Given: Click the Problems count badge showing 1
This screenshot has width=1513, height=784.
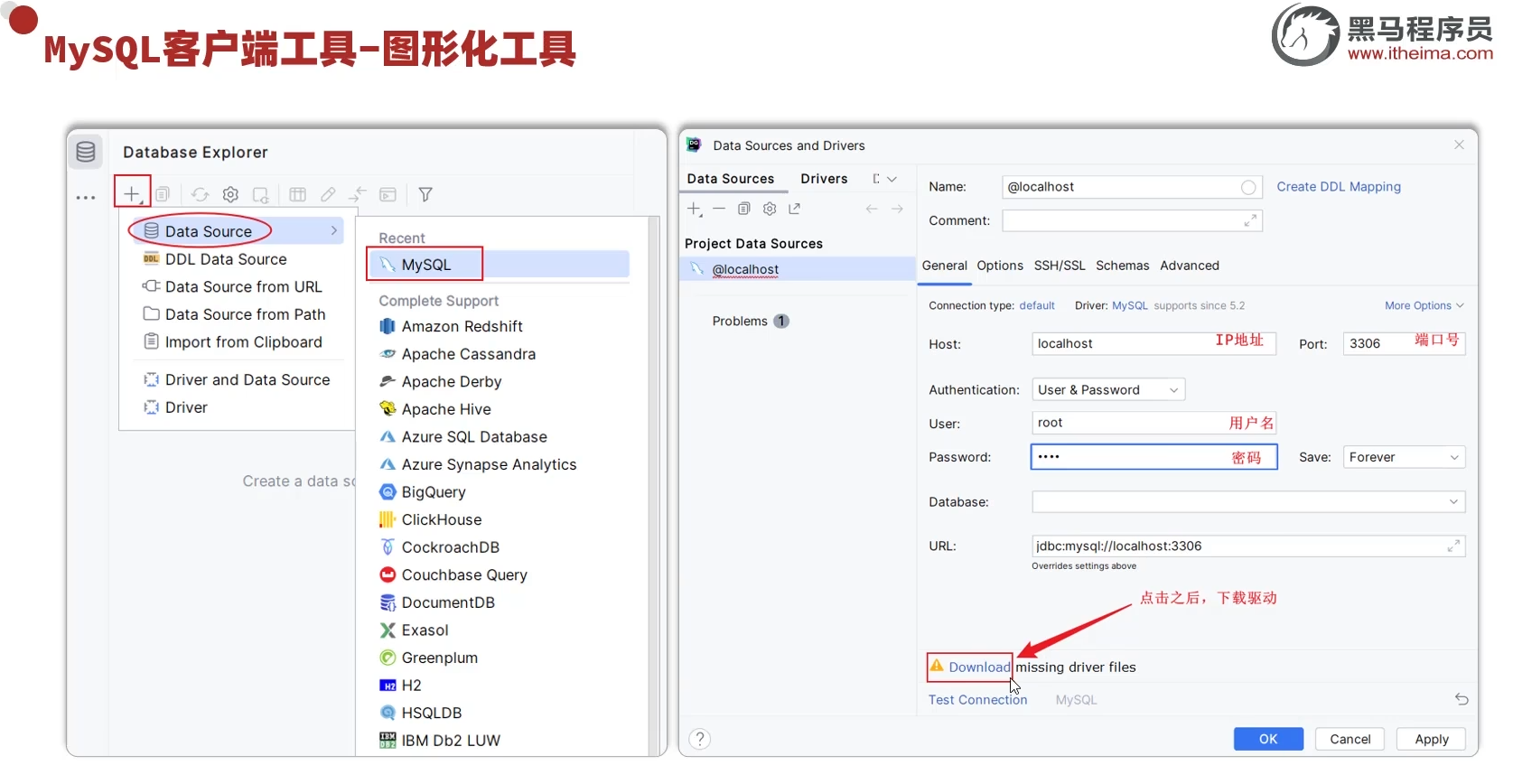Looking at the screenshot, I should [781, 321].
